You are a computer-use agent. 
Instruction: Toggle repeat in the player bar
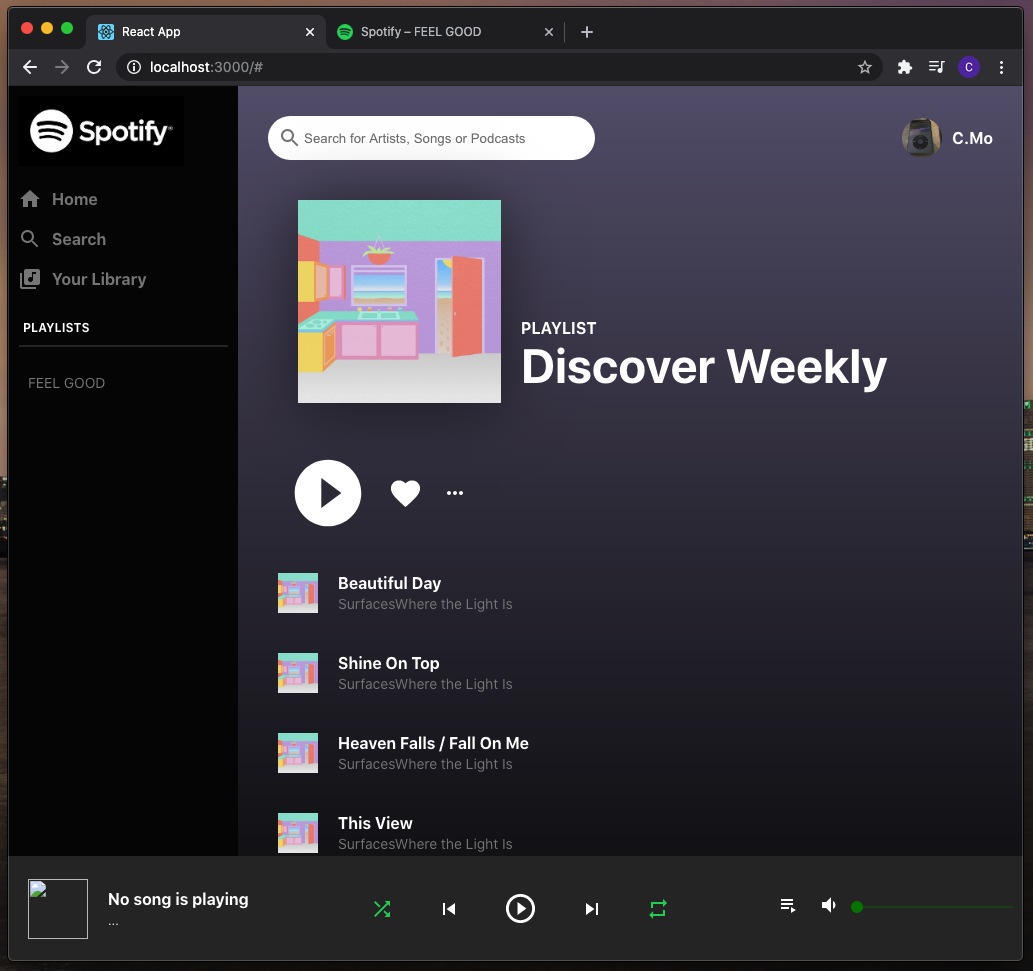point(658,909)
